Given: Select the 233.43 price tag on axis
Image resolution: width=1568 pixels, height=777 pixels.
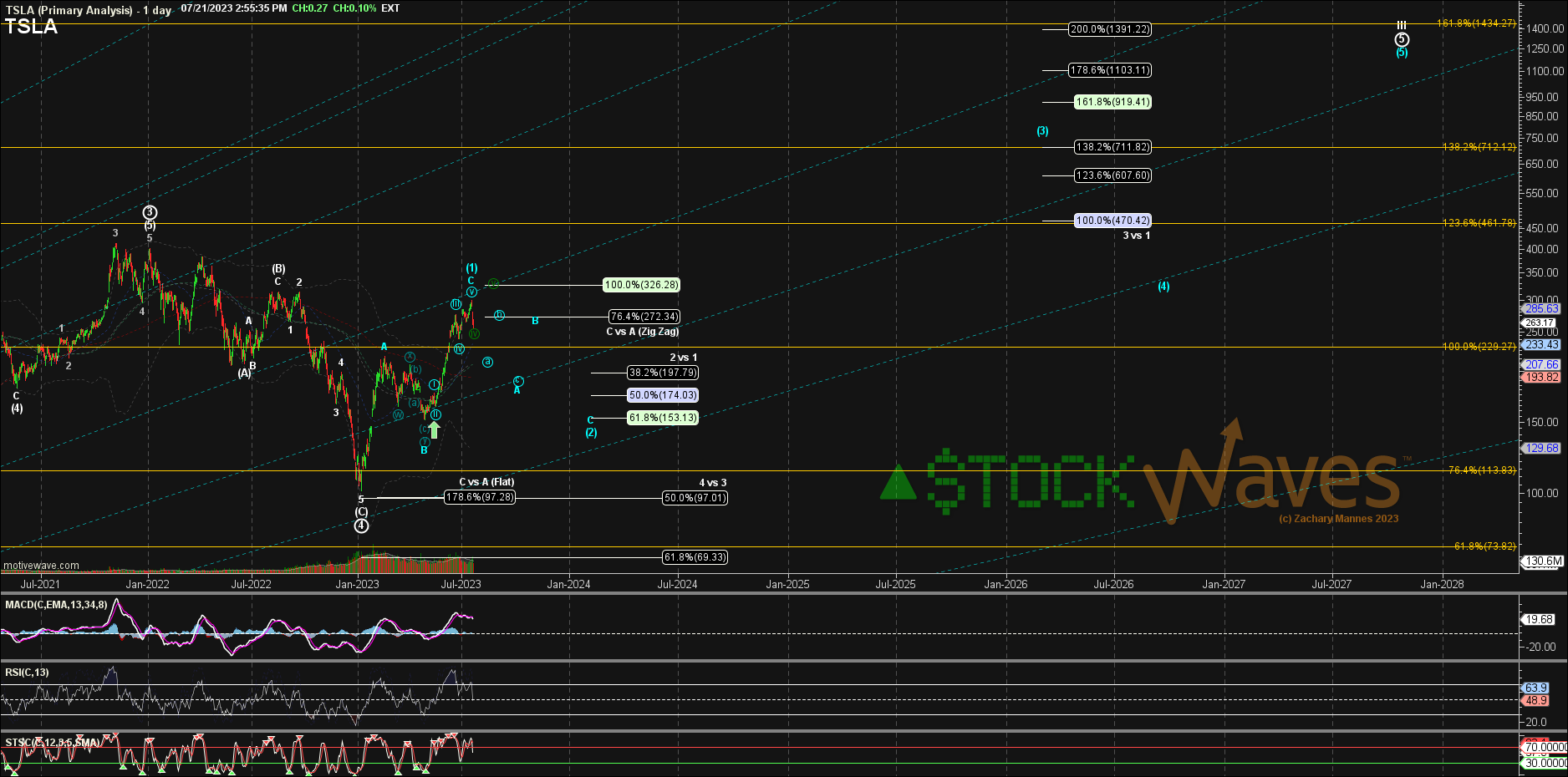Looking at the screenshot, I should [1541, 345].
